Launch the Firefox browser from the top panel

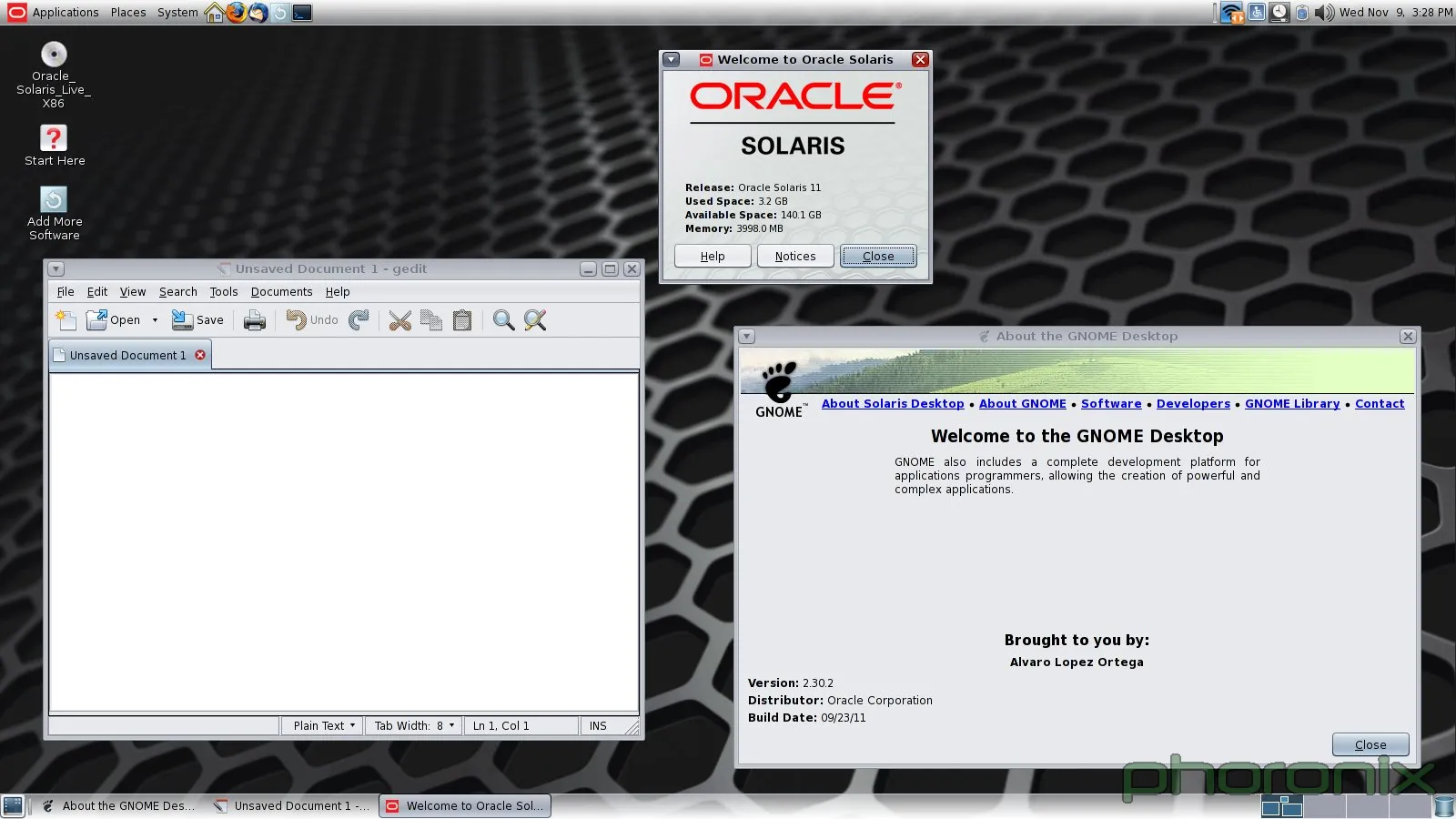click(x=237, y=13)
